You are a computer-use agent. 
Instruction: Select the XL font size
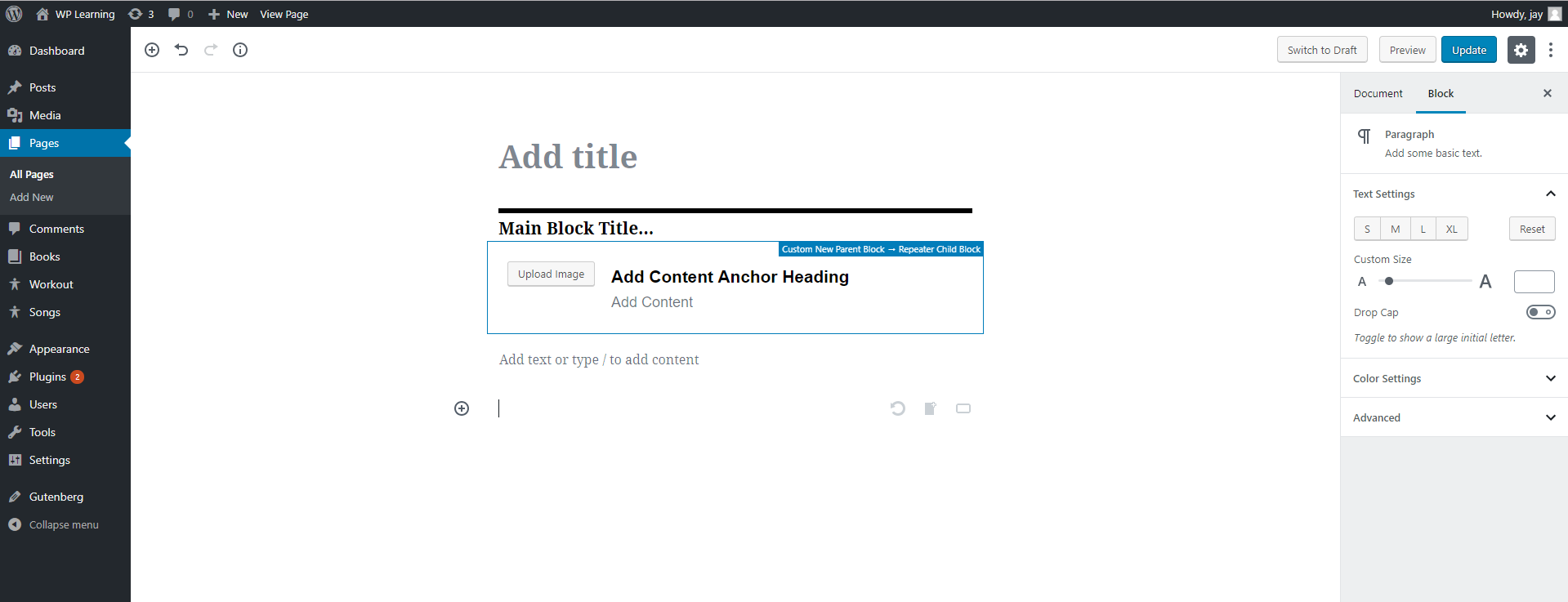pyautogui.click(x=1452, y=229)
